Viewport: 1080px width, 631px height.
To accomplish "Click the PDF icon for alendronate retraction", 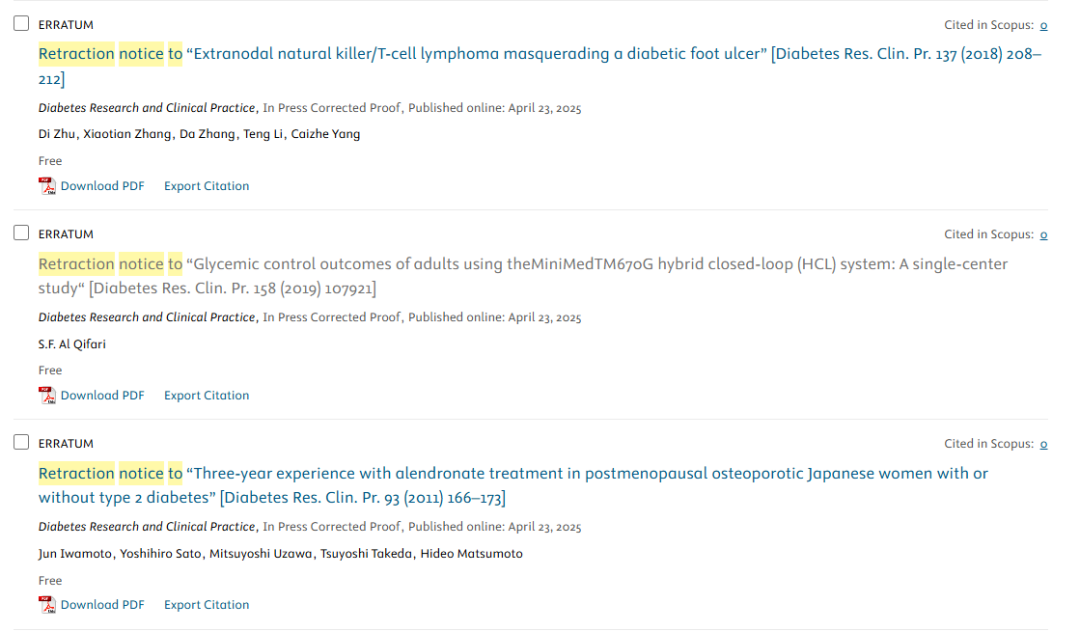I will 47,605.
